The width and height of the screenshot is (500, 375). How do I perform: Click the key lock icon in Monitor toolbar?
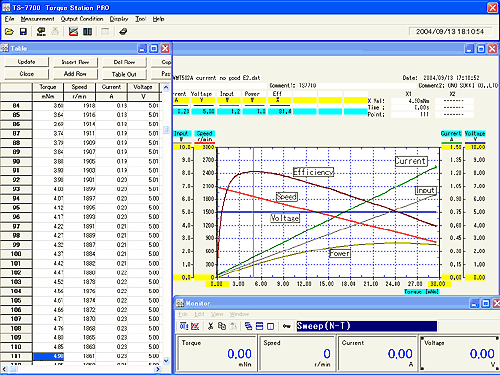click(286, 326)
